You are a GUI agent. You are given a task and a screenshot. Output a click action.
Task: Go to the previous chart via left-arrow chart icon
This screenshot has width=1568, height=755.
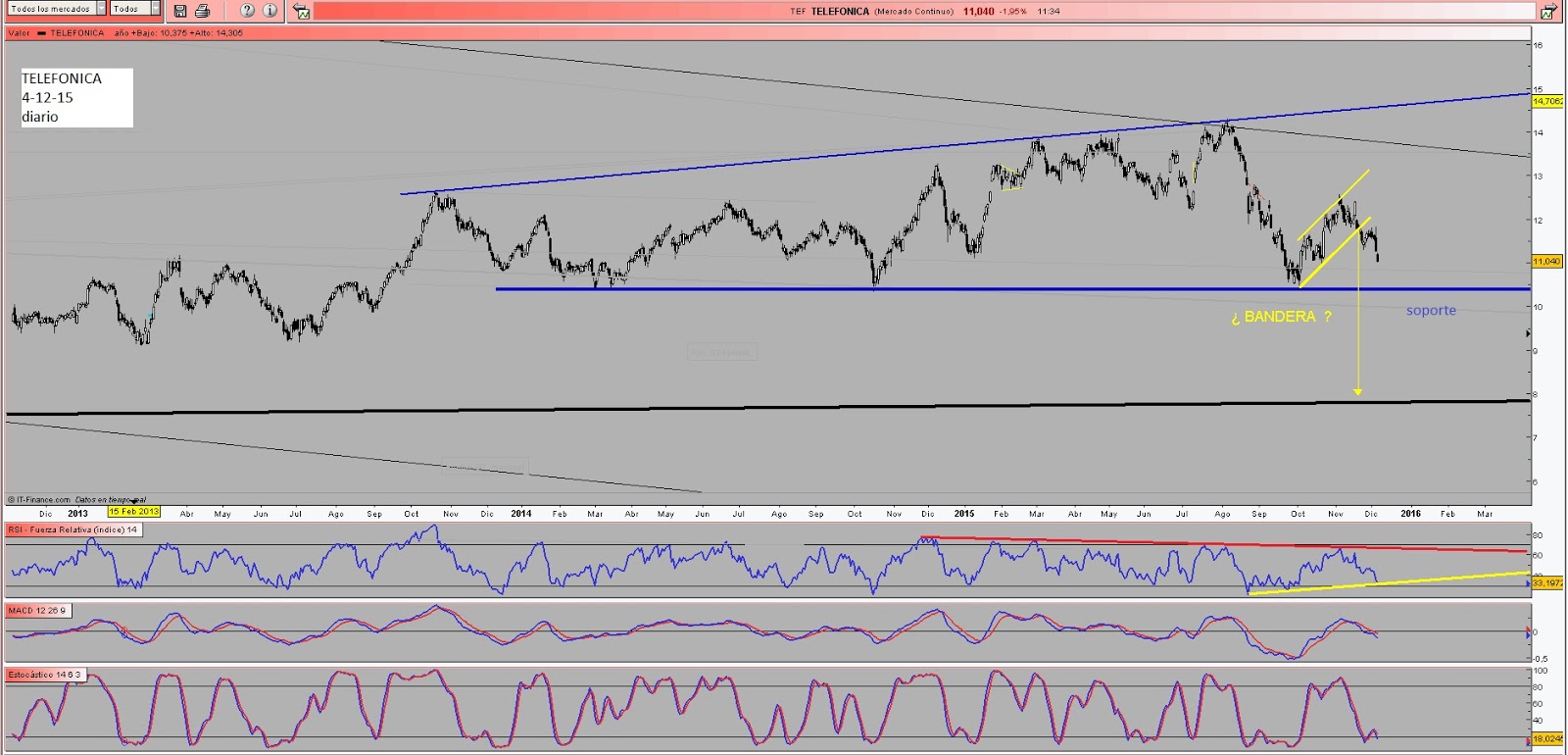click(x=302, y=12)
